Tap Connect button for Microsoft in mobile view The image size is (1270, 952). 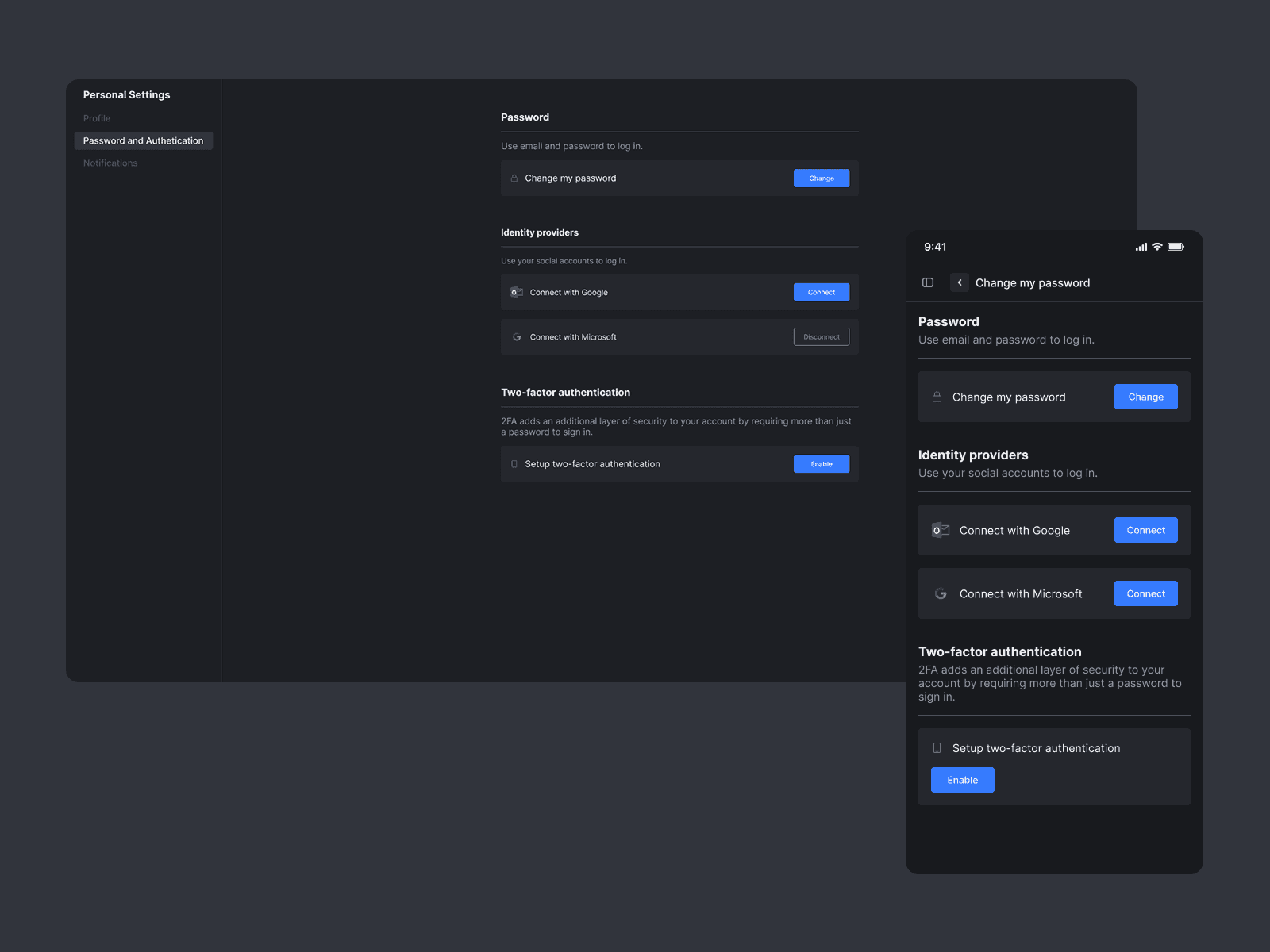pos(1146,593)
